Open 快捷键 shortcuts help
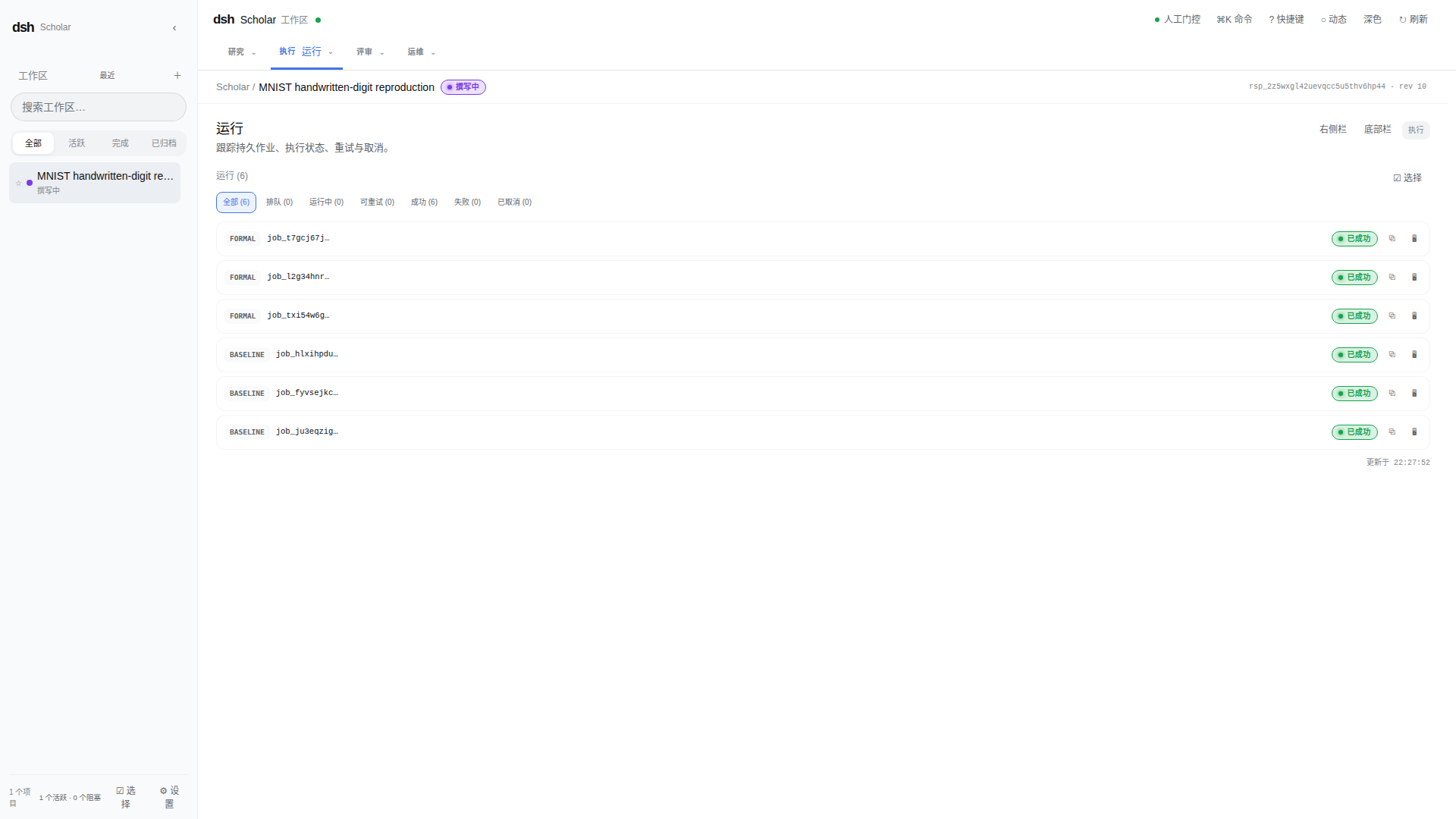This screenshot has height=819, width=1456. (x=1286, y=20)
